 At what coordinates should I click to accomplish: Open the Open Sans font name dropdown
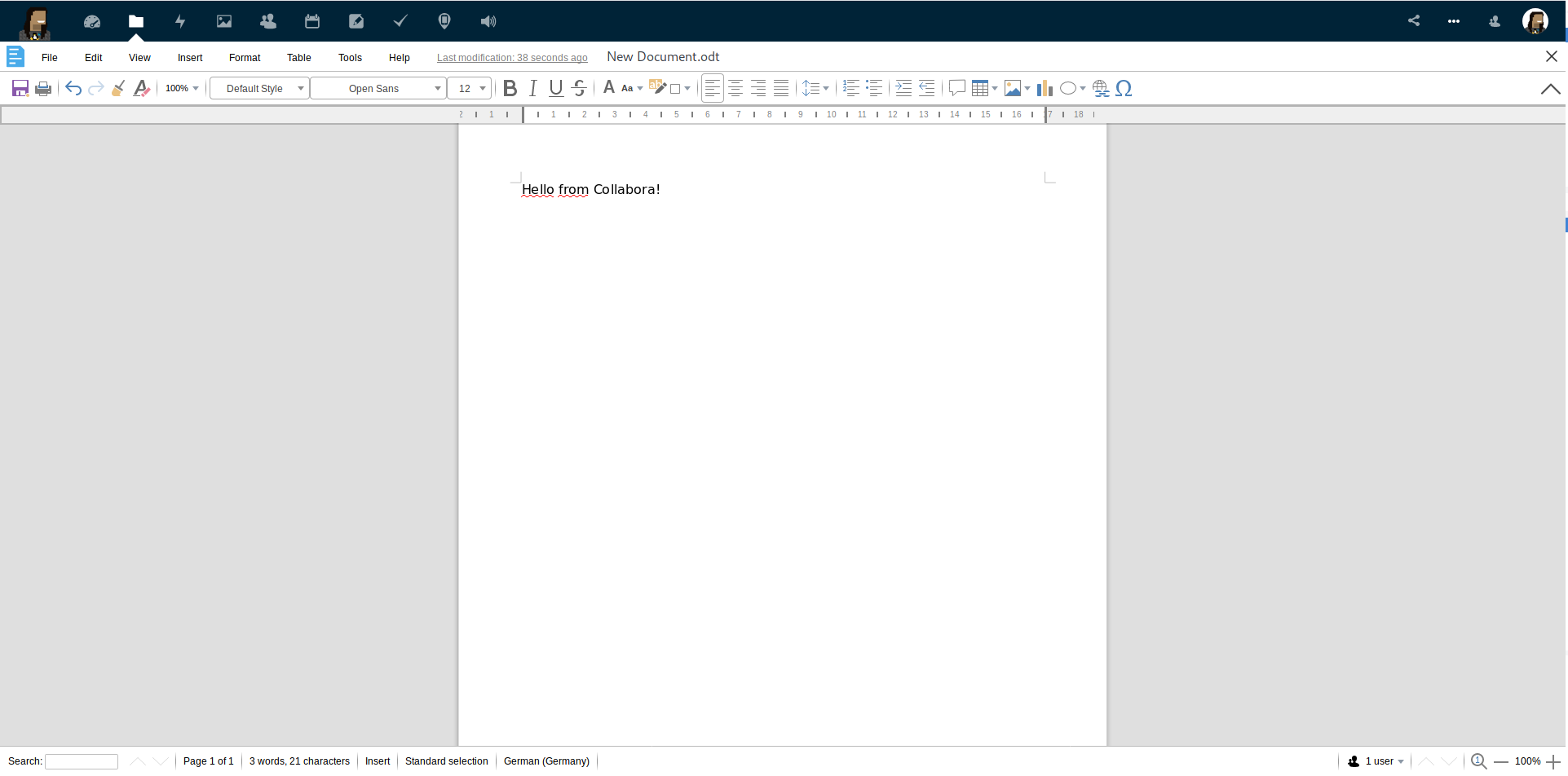pyautogui.click(x=378, y=88)
